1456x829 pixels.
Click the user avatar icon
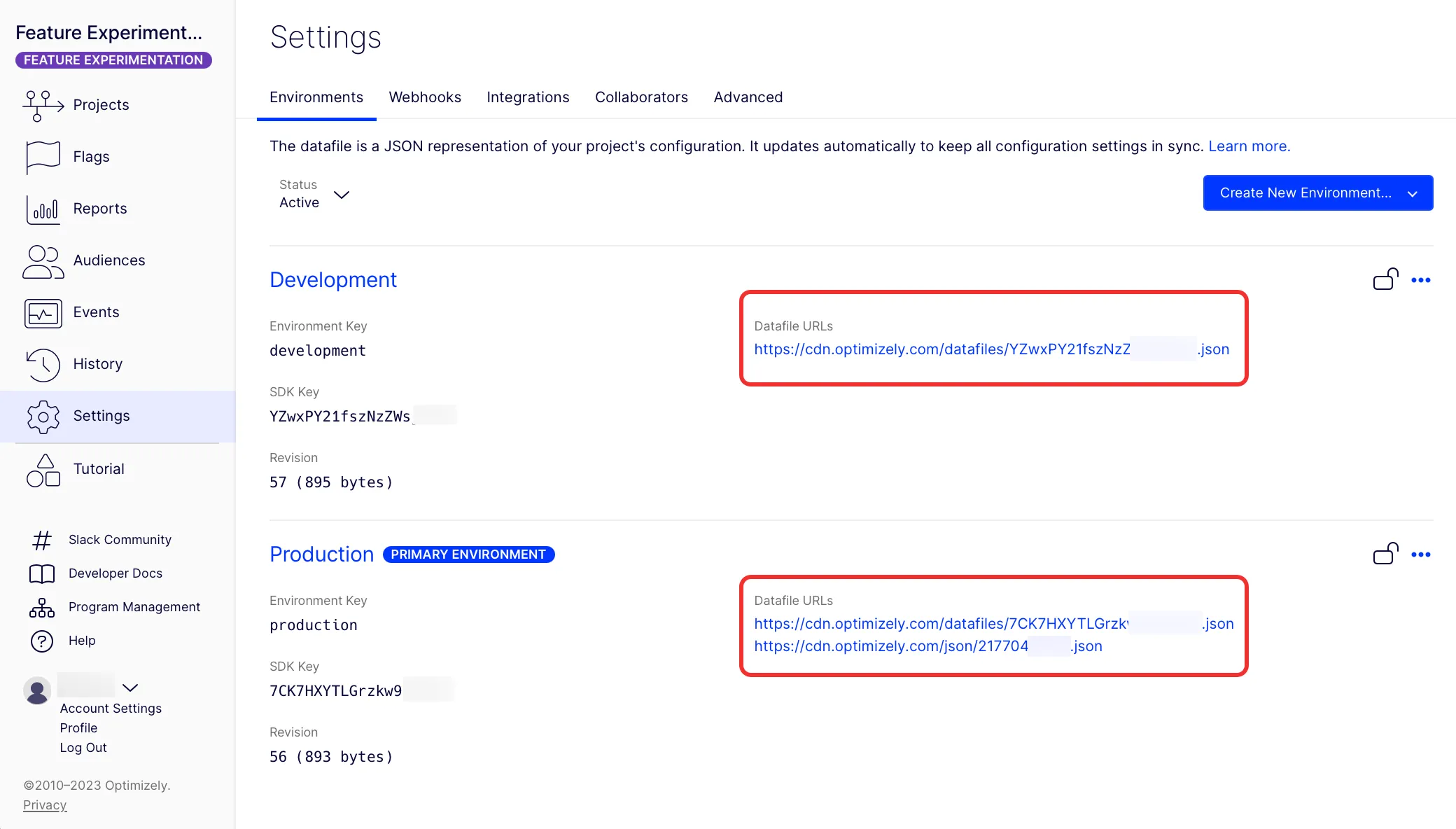tap(37, 690)
